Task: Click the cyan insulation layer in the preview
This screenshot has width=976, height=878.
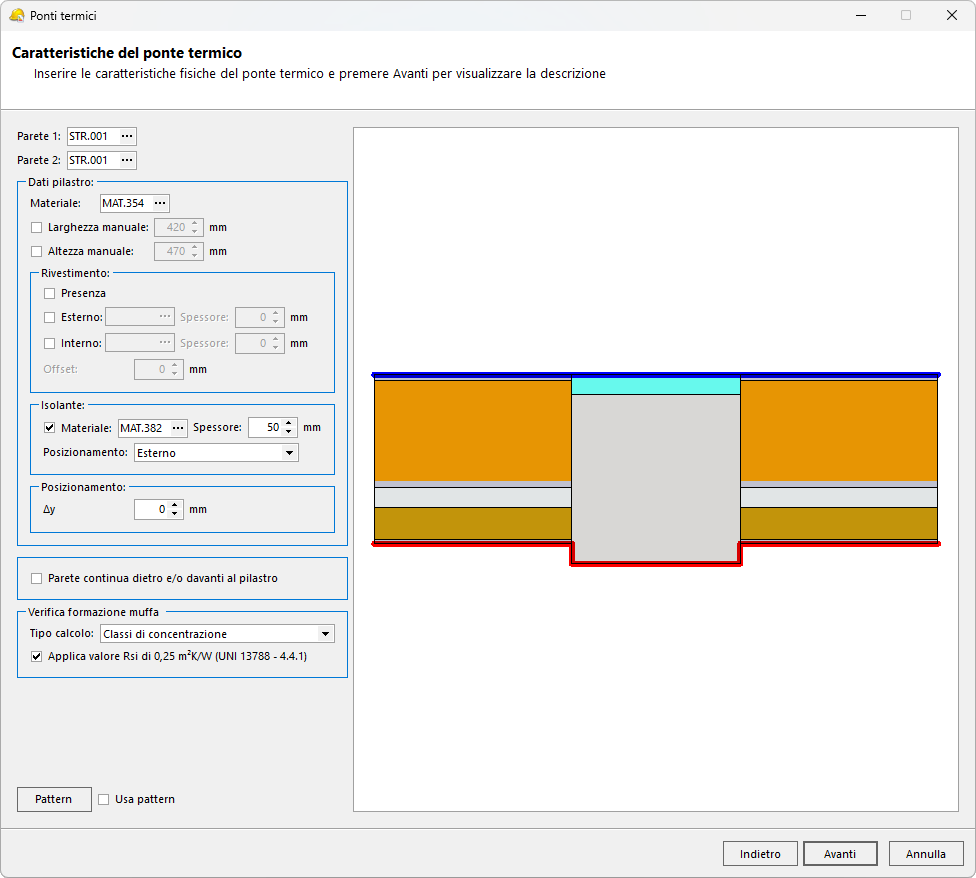Action: (655, 386)
